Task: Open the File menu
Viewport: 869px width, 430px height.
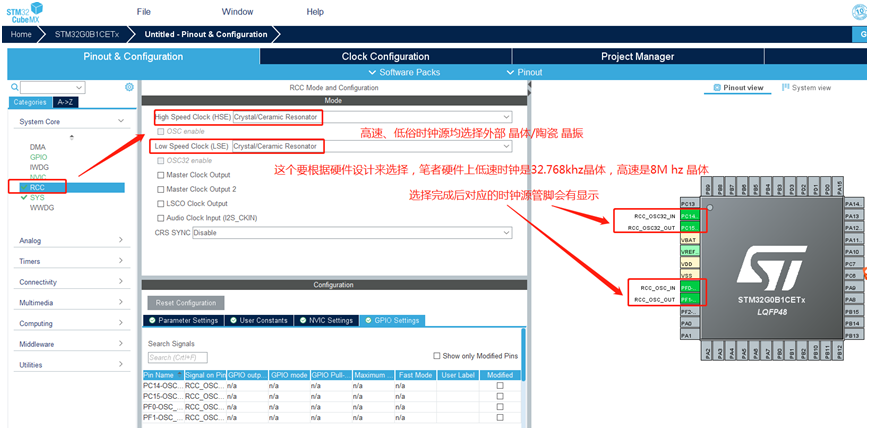Action: pos(144,12)
